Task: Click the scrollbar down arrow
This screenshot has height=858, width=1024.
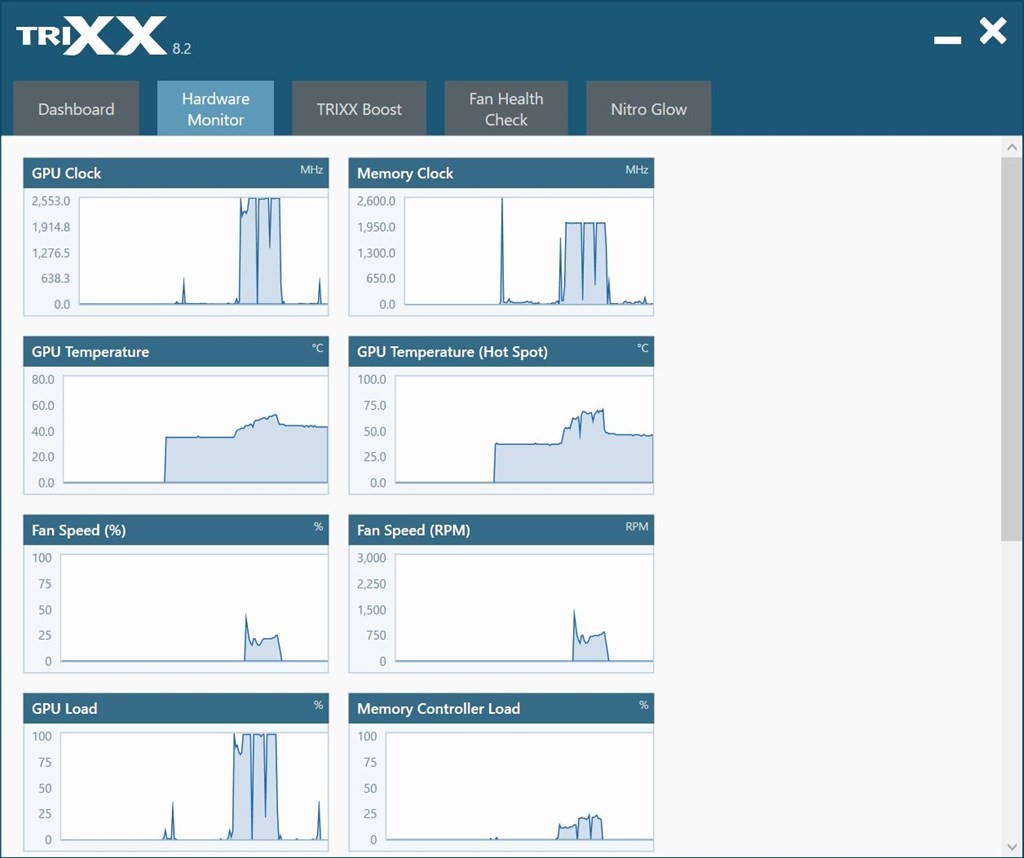Action: tap(1012, 846)
